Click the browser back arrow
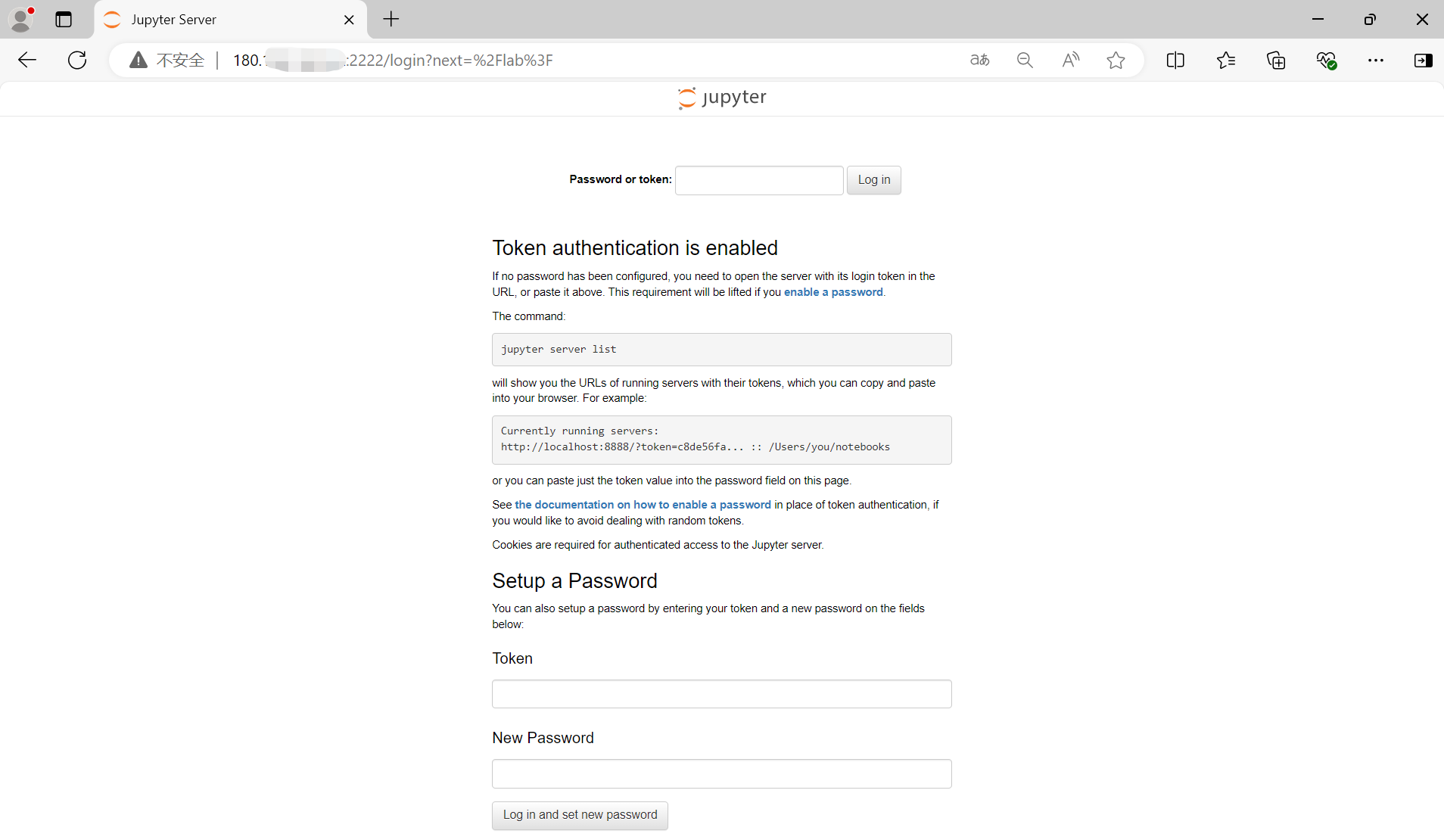This screenshot has width=1444, height=840. click(27, 61)
